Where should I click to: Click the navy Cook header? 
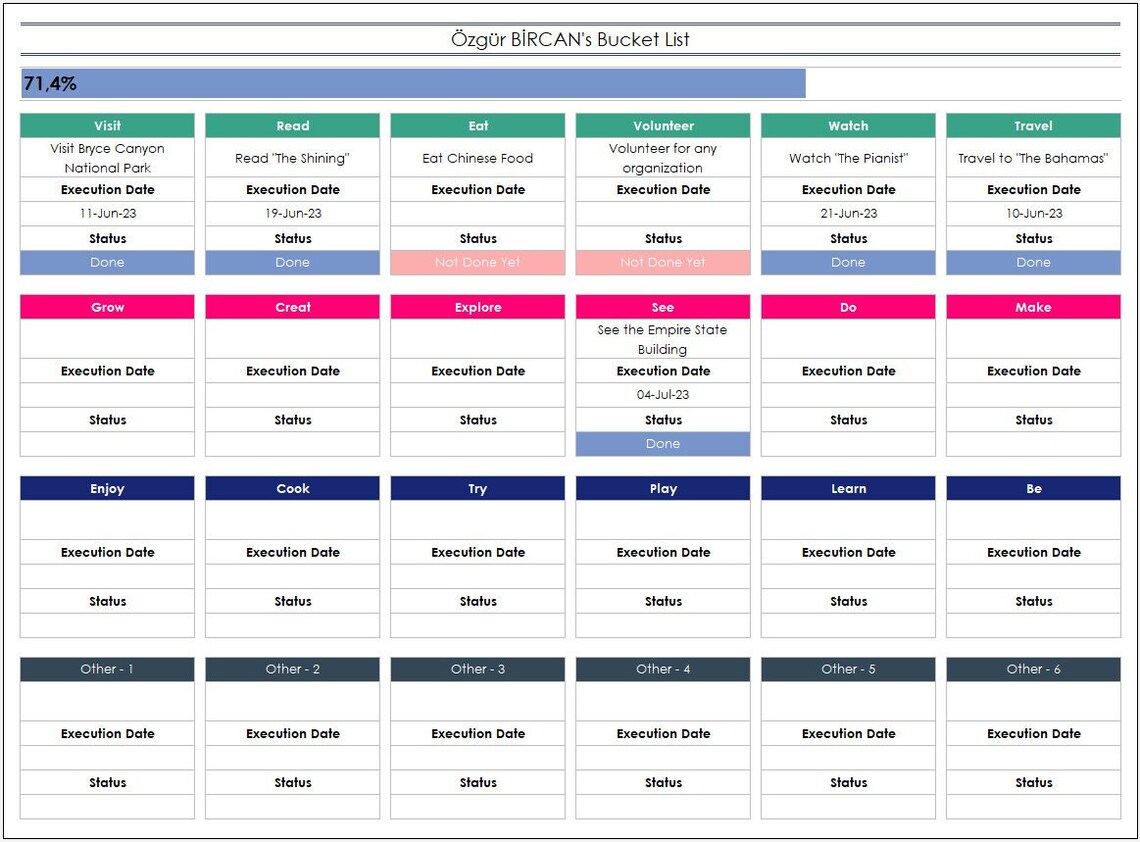click(x=292, y=488)
